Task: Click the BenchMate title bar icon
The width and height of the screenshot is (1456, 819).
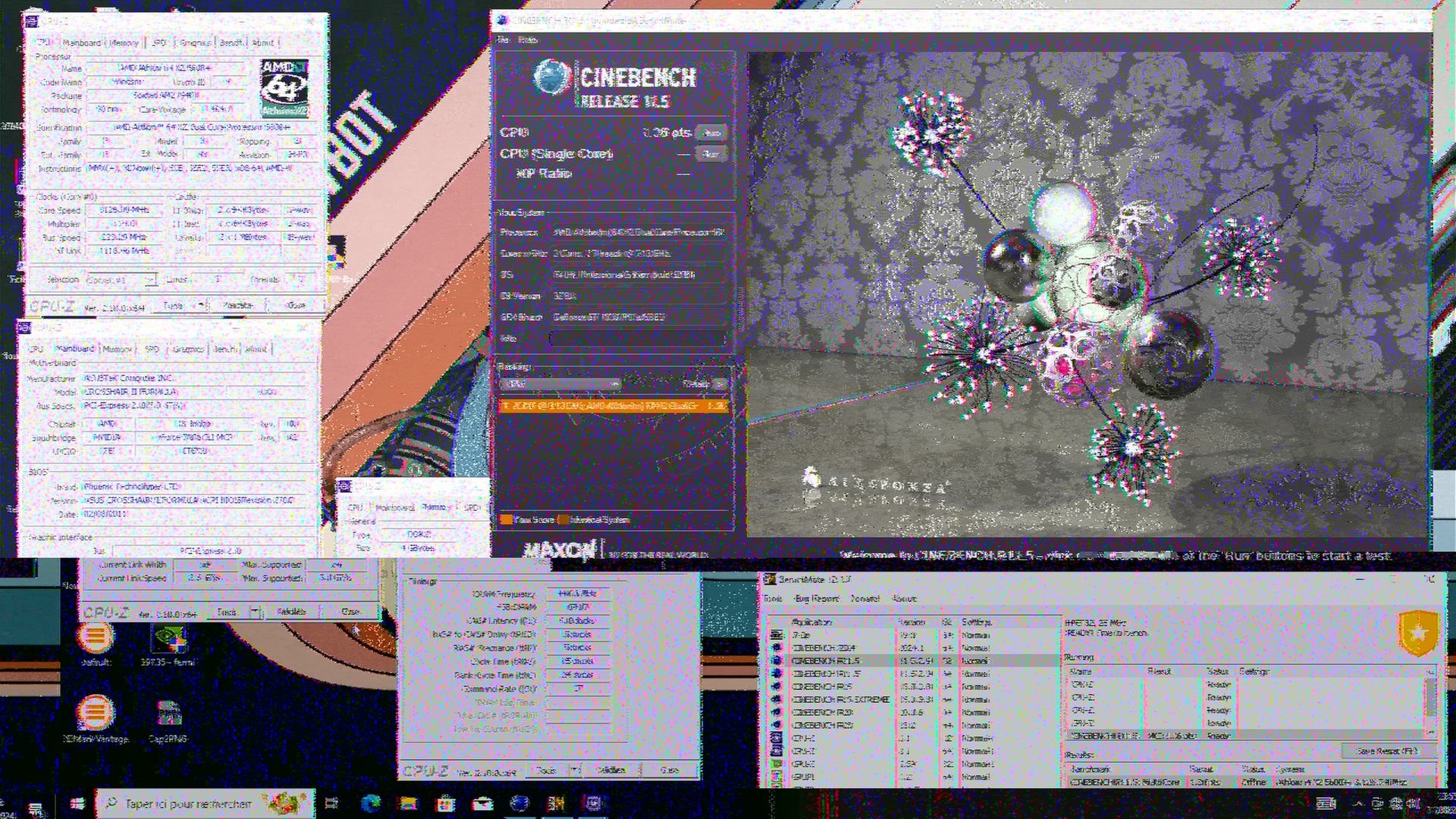Action: pos(770,579)
